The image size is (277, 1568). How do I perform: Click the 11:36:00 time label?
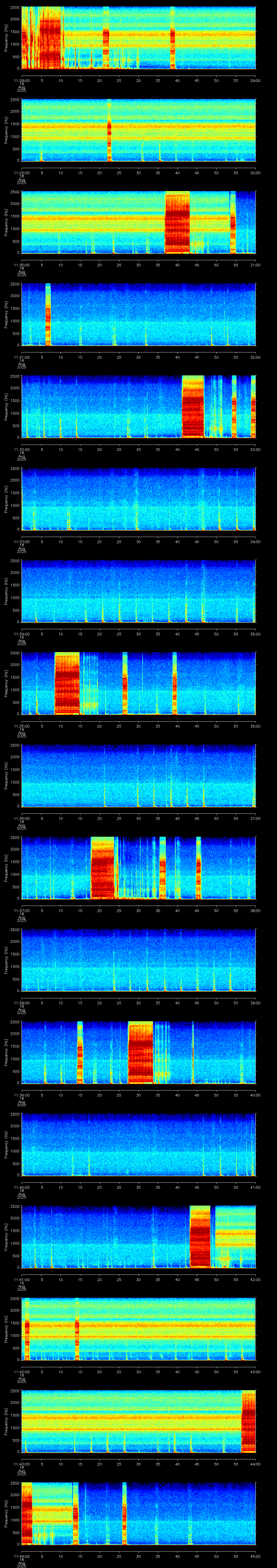tap(21, 818)
